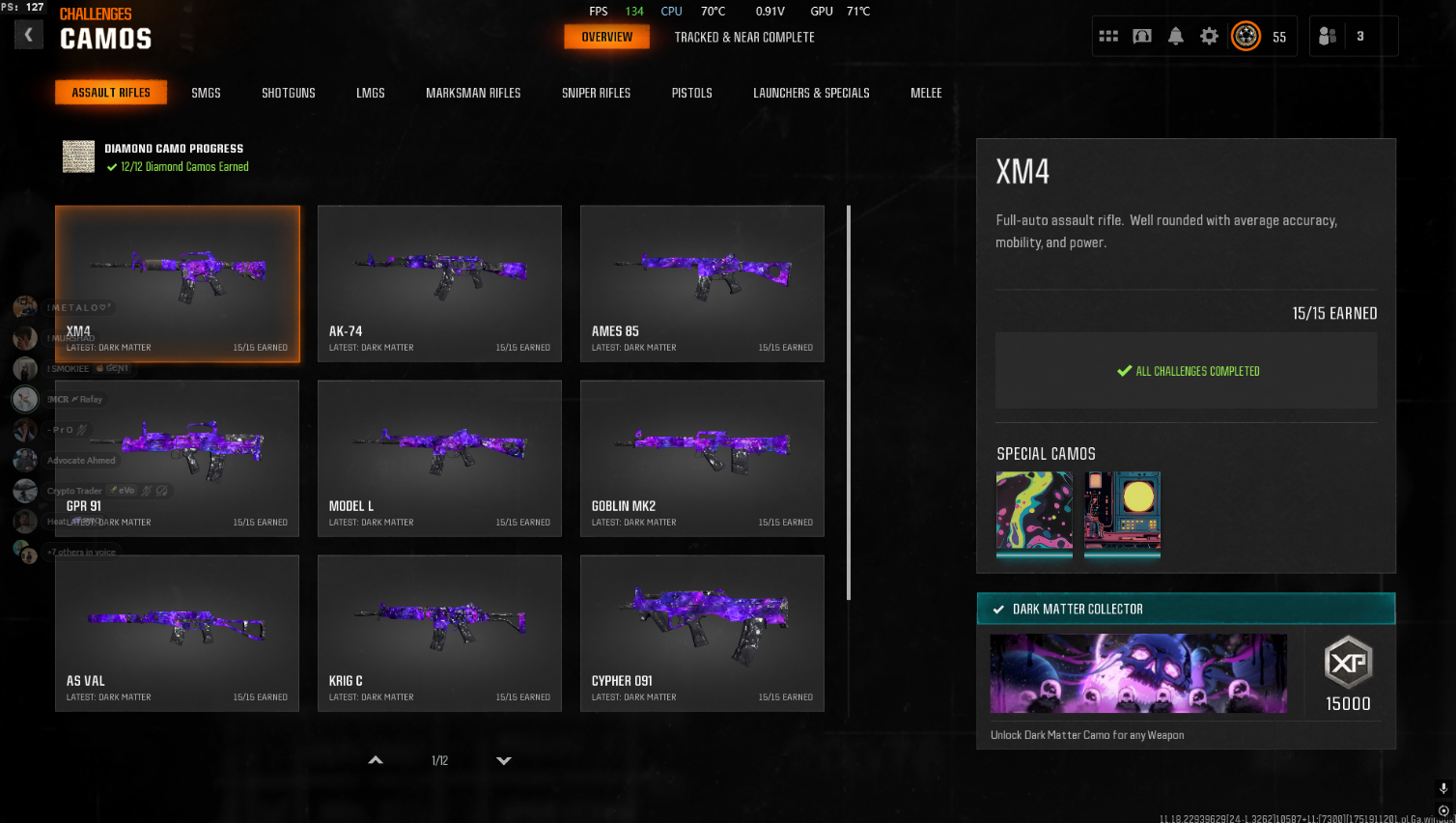Switch to the SNIPER RIFLES tab

tap(596, 93)
